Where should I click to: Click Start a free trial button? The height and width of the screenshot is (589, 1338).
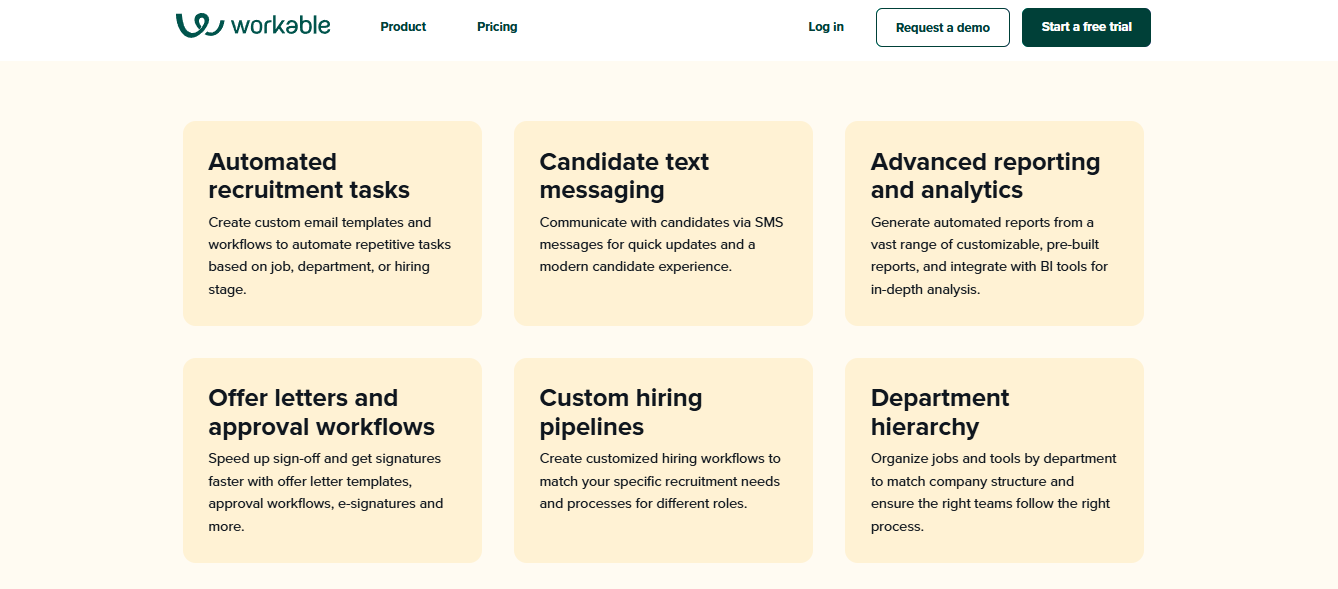point(1086,27)
